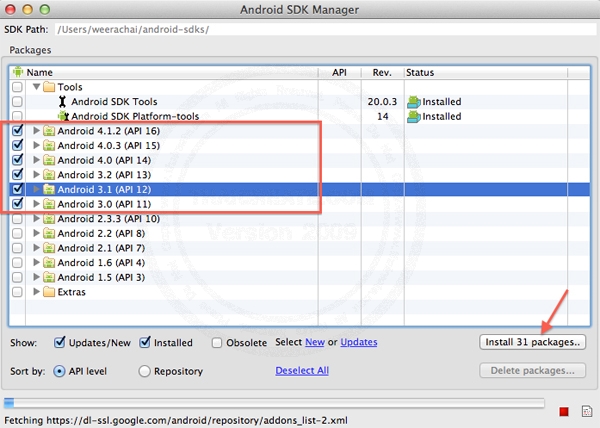Click the API column header

[339, 72]
